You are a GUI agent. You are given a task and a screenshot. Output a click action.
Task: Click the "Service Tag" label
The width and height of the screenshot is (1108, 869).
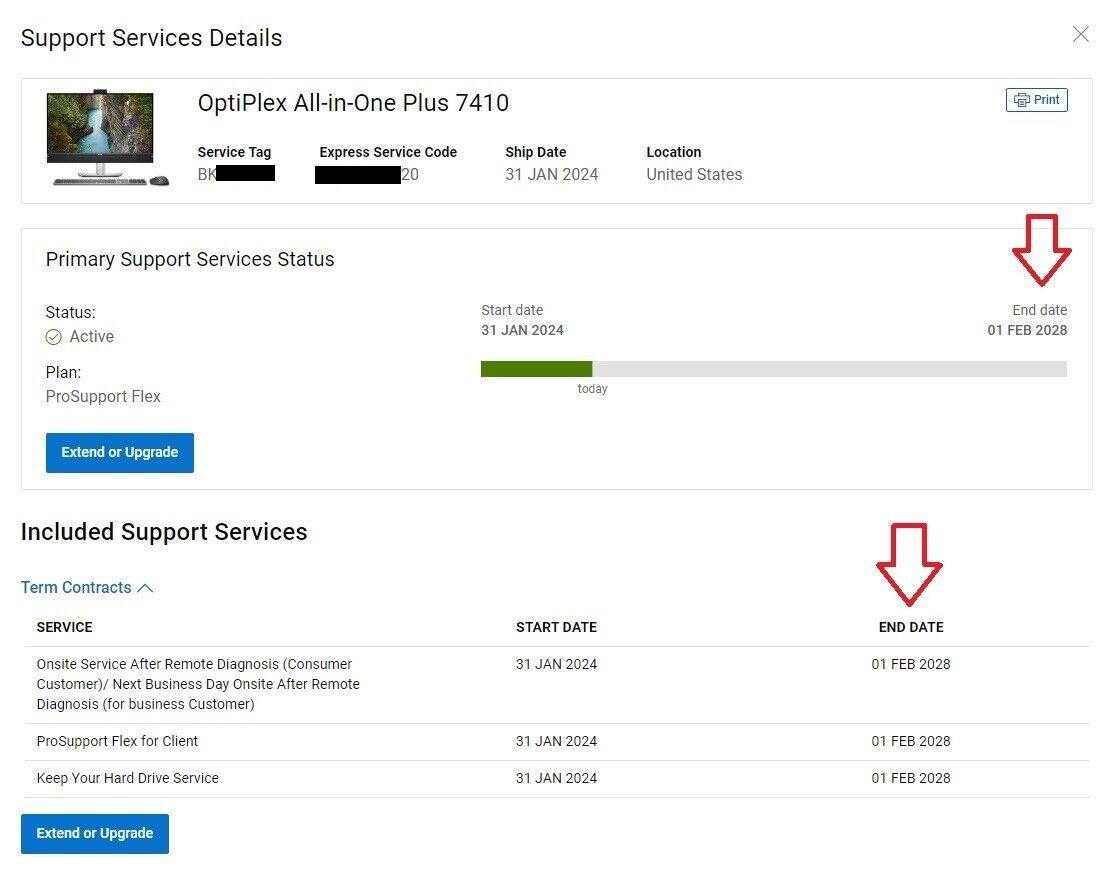pyautogui.click(x=234, y=152)
